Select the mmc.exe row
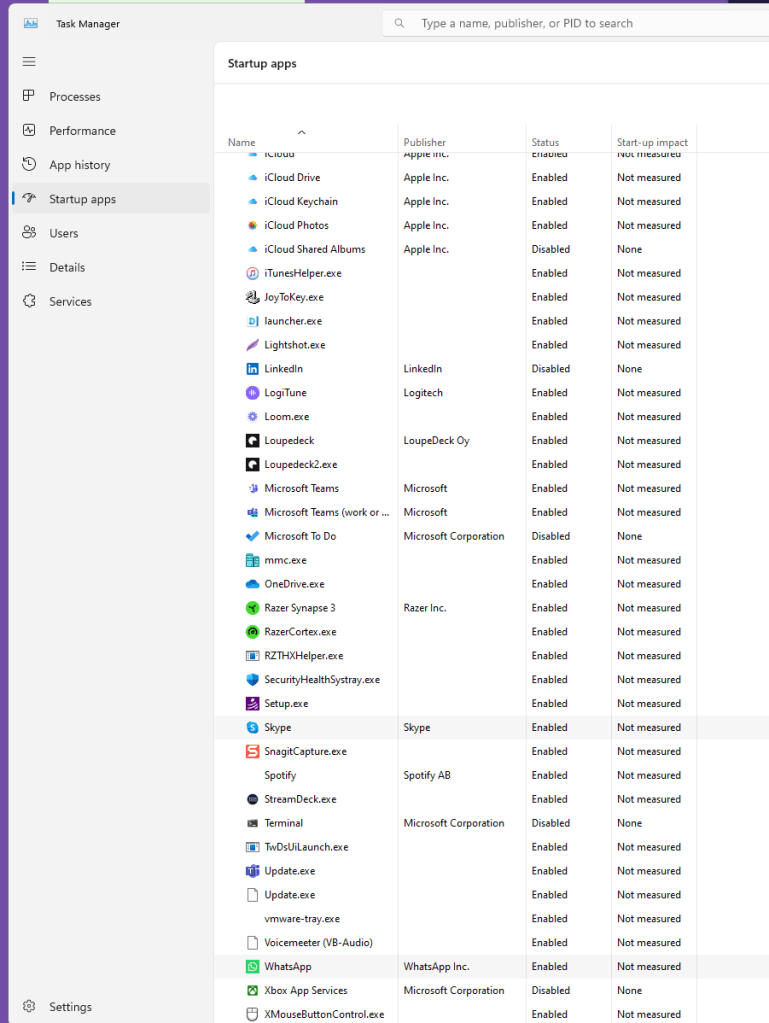The width and height of the screenshot is (769, 1023). tap(491, 560)
